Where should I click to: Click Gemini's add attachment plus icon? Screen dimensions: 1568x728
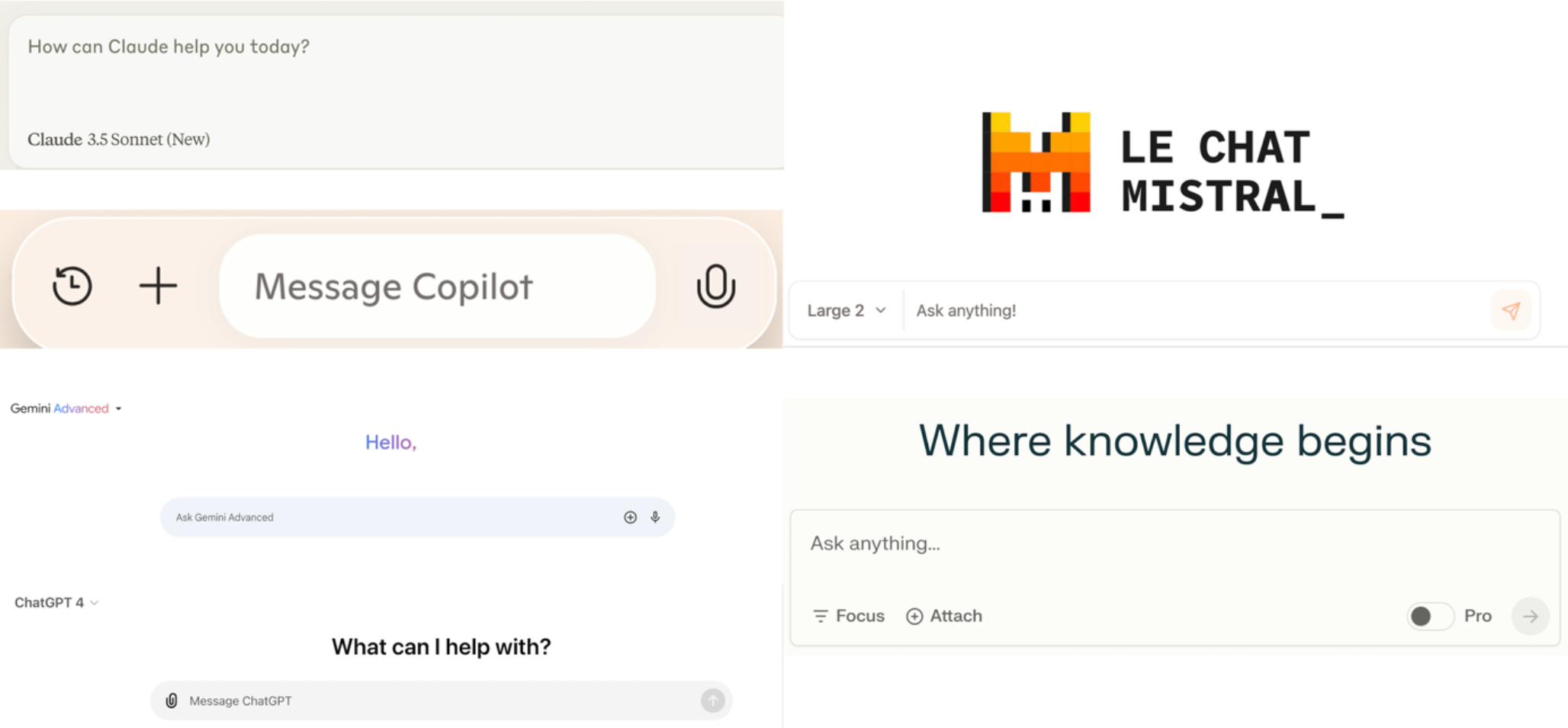point(630,518)
